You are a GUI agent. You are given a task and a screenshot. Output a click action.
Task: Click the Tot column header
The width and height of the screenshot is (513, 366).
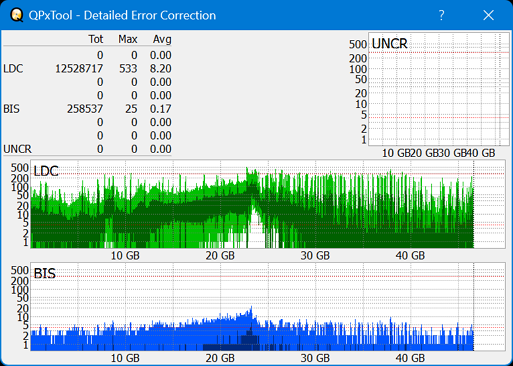pos(96,39)
